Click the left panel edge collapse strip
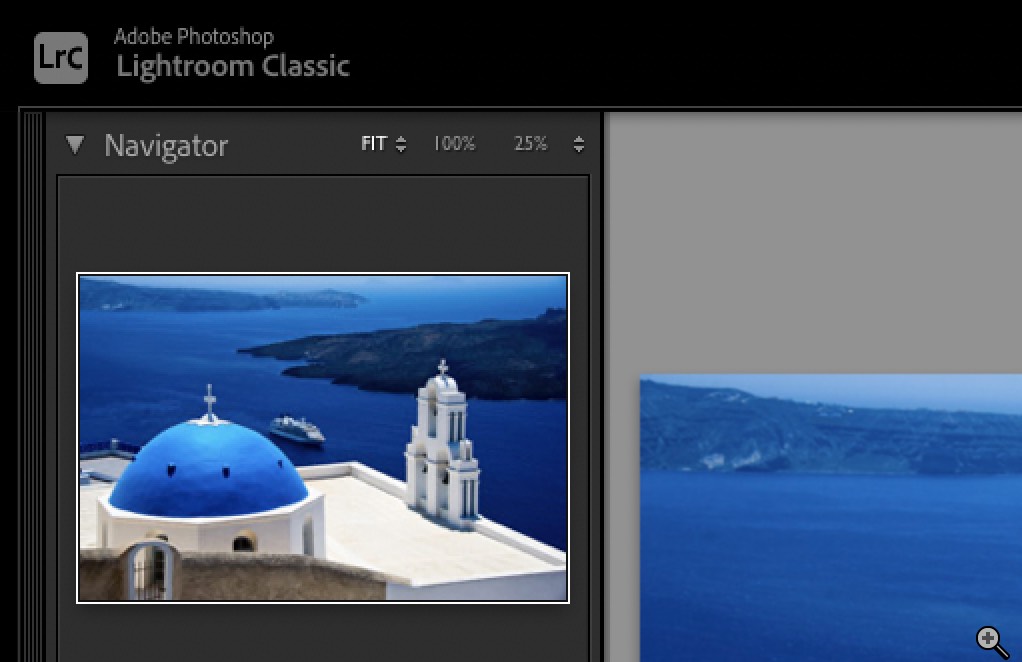 pos(33,387)
